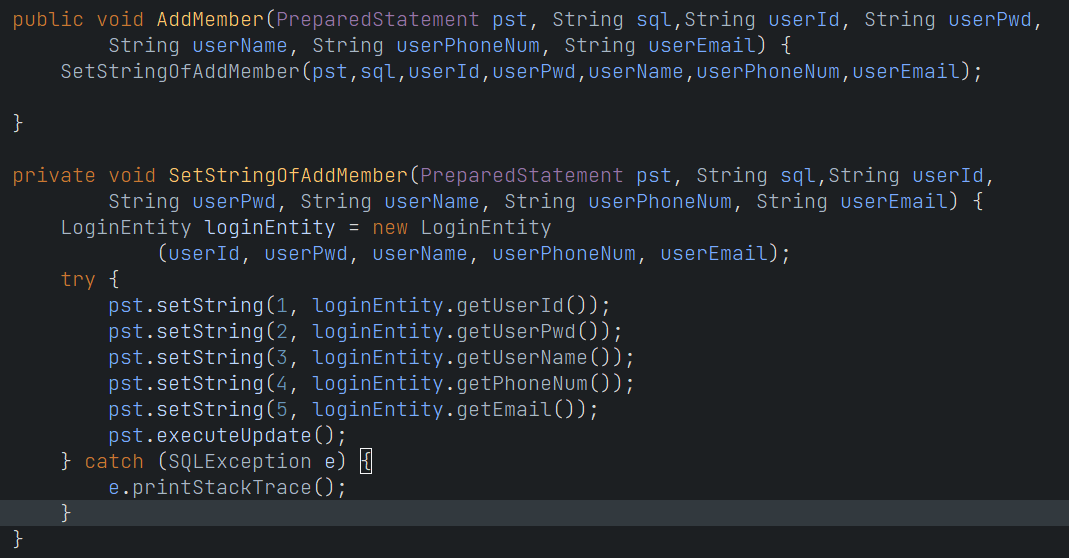
Task: Click the closing brace ending the AddMember method
Action: [x=18, y=123]
